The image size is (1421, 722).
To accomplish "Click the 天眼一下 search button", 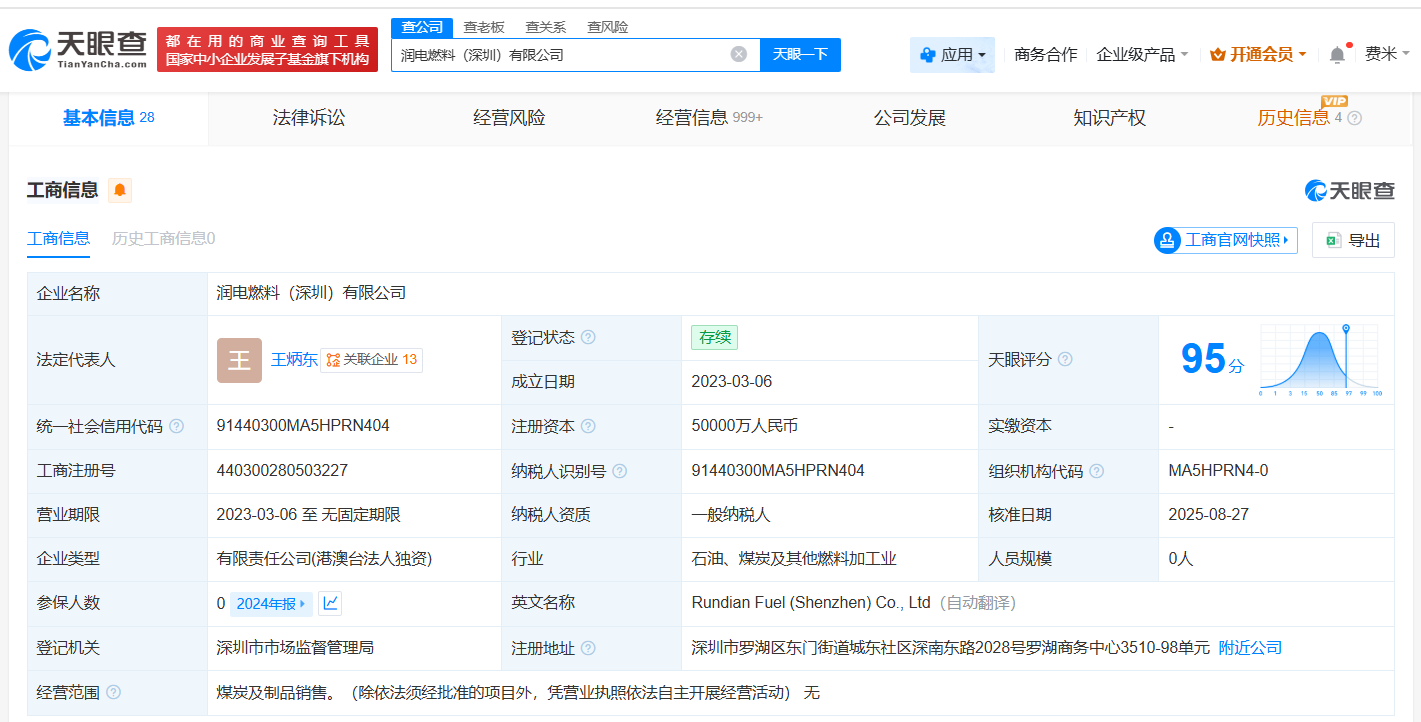I will pyautogui.click(x=800, y=54).
